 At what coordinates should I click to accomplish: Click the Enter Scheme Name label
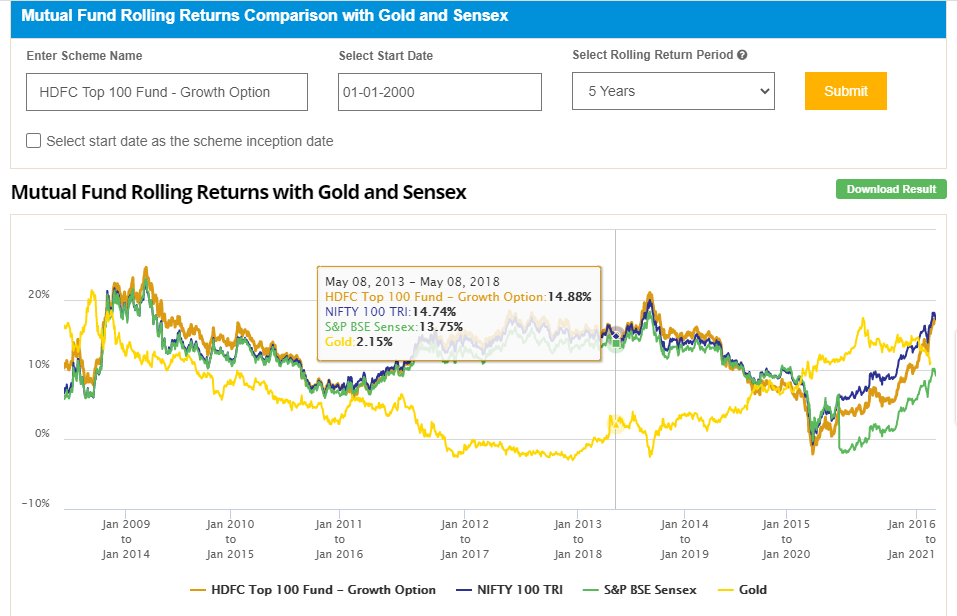coord(84,56)
